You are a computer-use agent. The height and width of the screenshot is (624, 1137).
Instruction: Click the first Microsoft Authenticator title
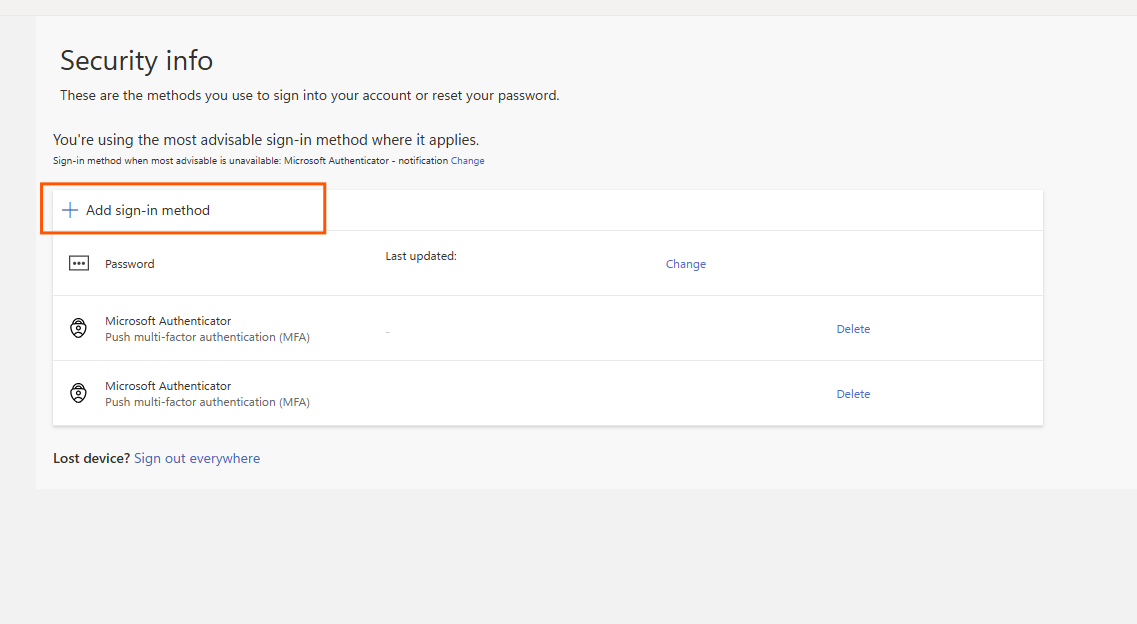(x=168, y=321)
